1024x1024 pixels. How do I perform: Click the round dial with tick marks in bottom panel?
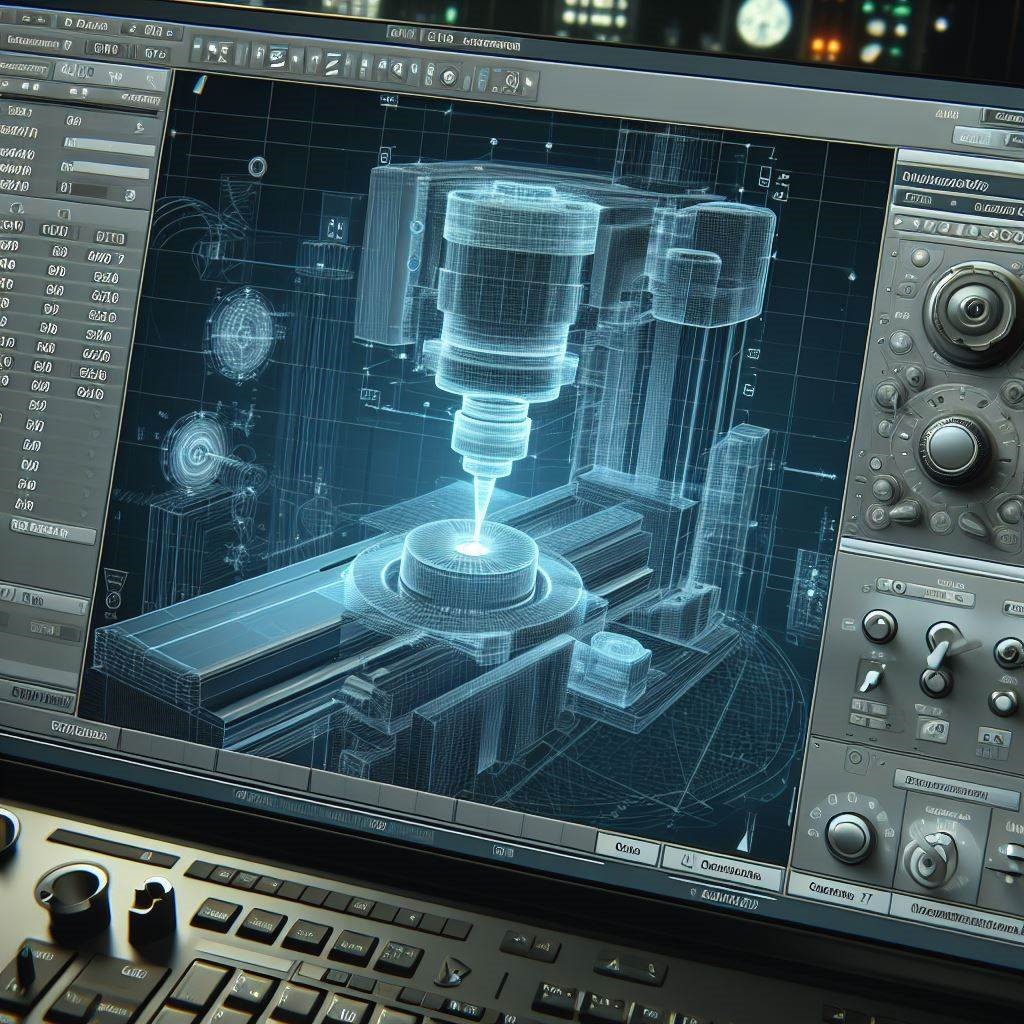tap(850, 836)
